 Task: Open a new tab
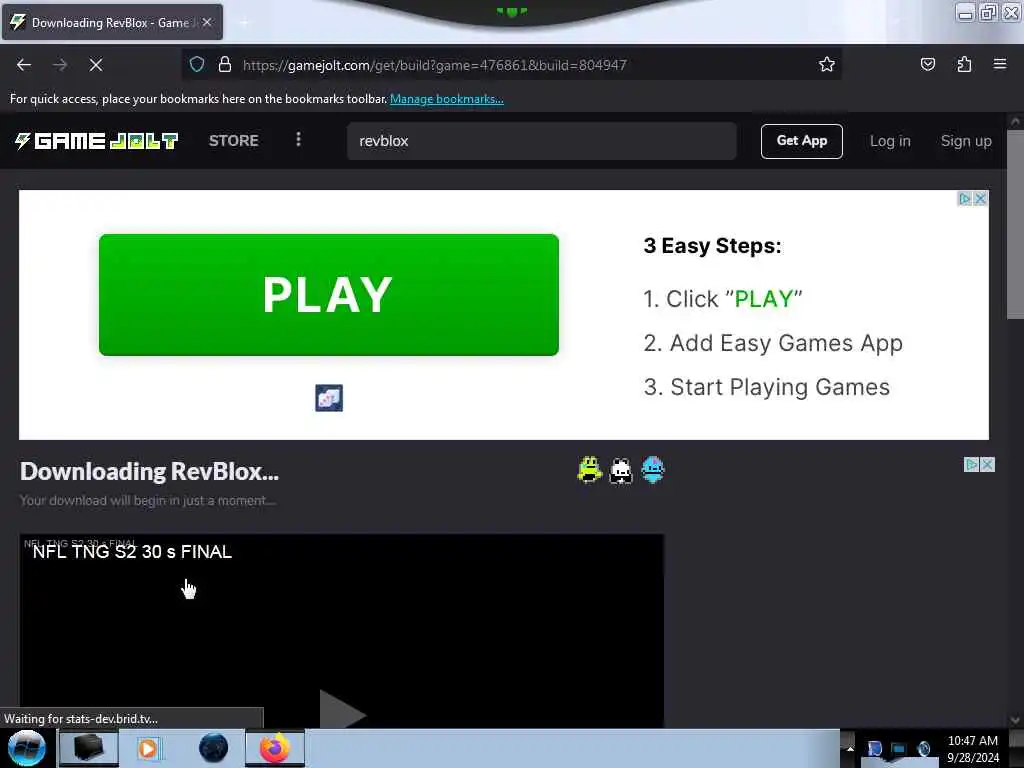pos(244,23)
